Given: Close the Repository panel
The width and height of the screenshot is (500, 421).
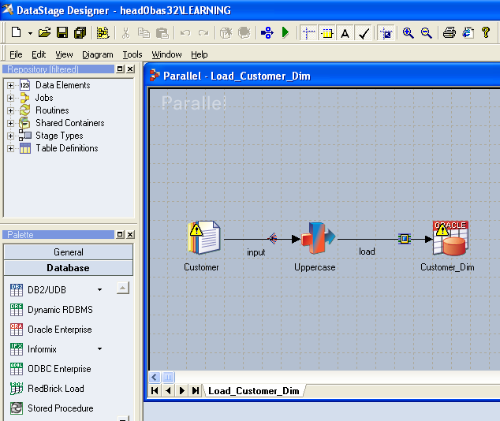Looking at the screenshot, I should point(130,69).
